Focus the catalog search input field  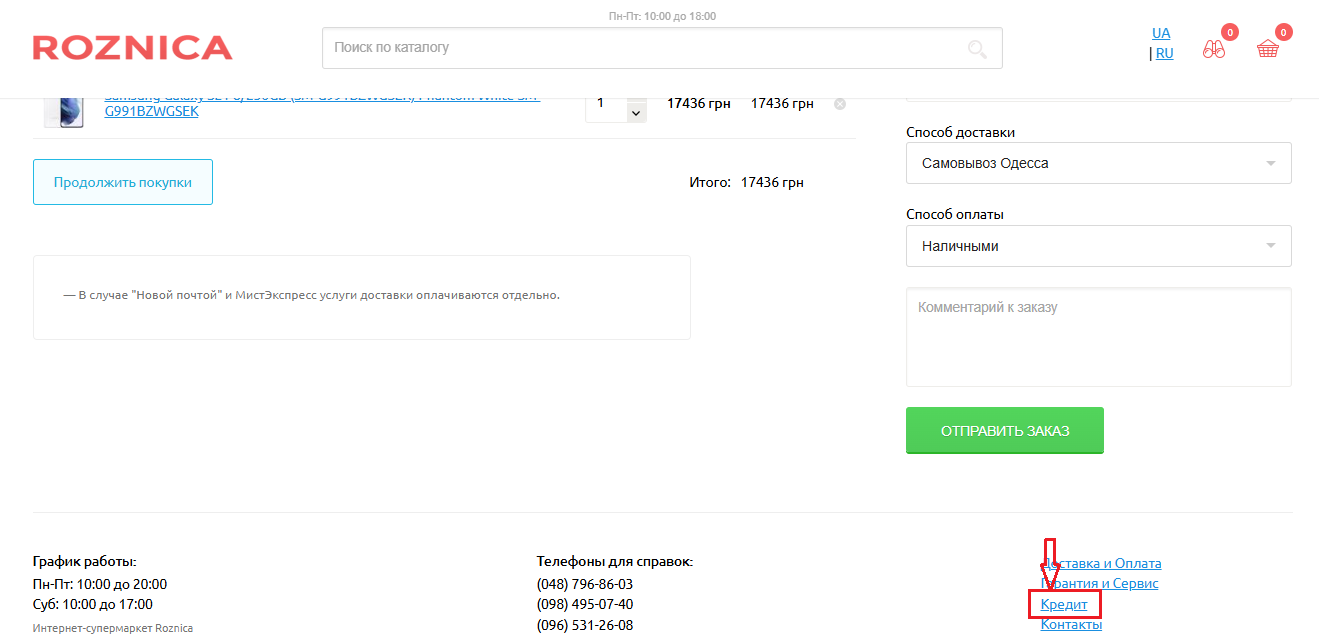click(640, 48)
